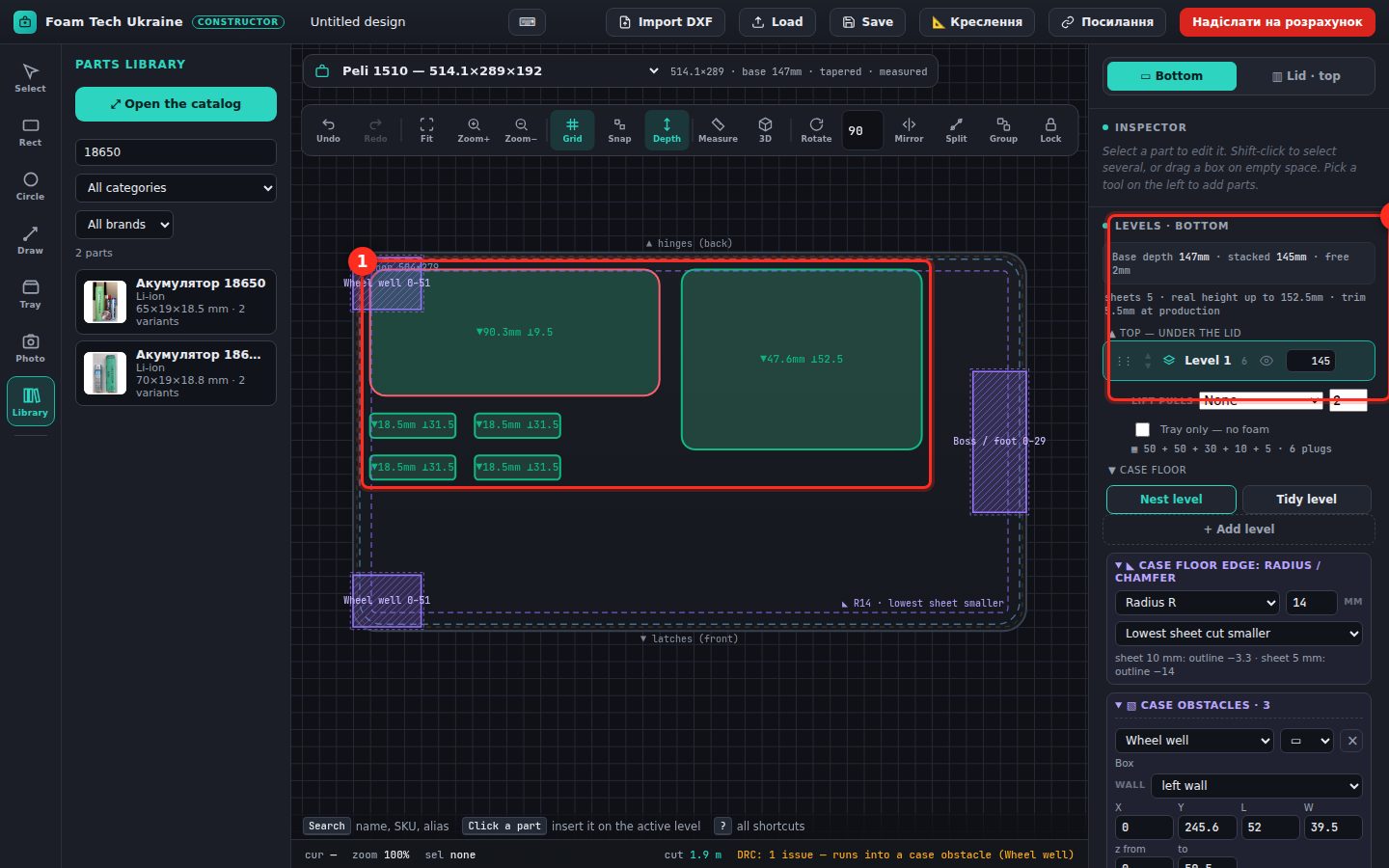1389x868 pixels.
Task: Select the Nest level option
Action: (x=1171, y=500)
